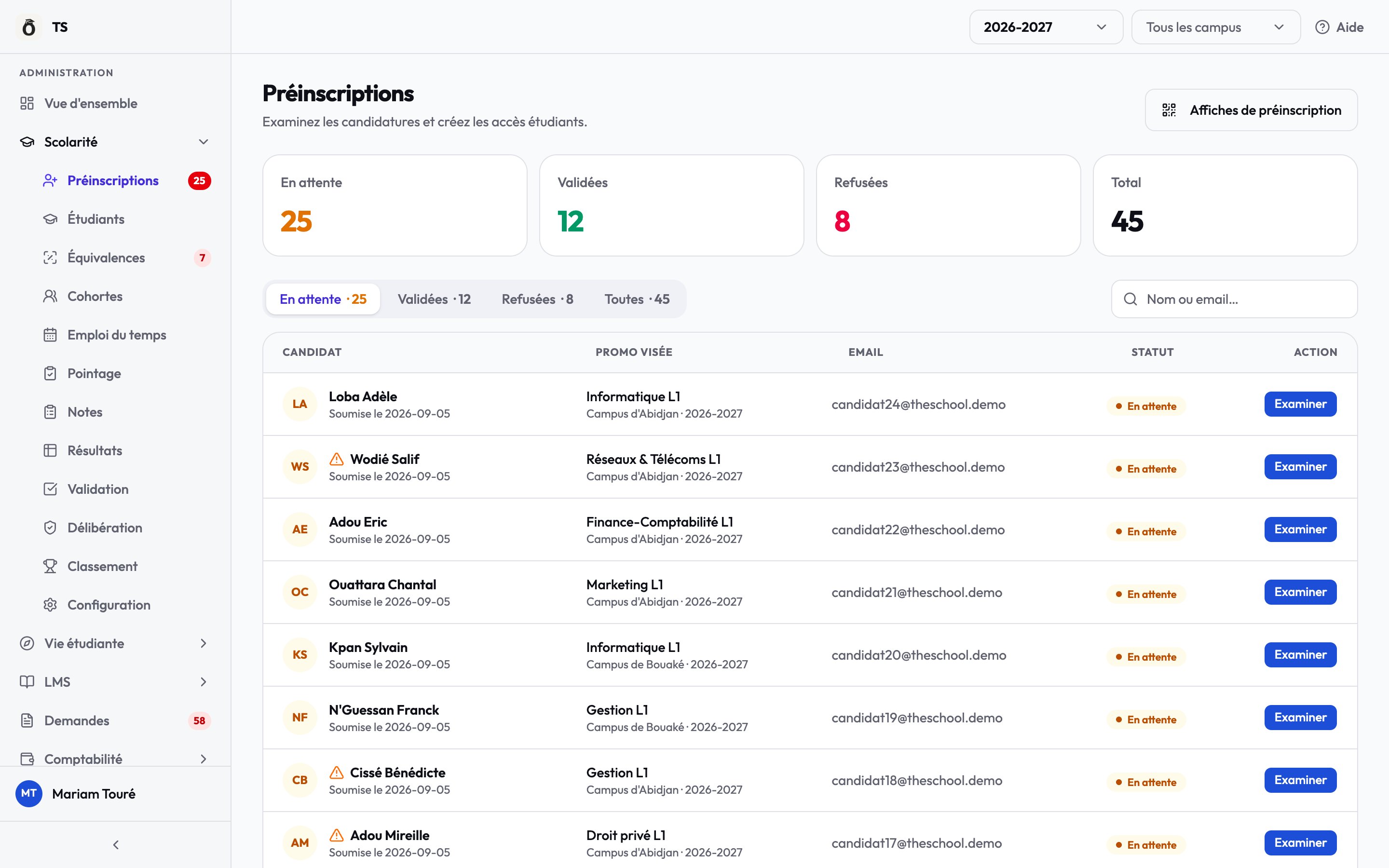The width and height of the screenshot is (1389, 868).
Task: Collapse the sidebar with the bottom arrow
Action: [116, 844]
